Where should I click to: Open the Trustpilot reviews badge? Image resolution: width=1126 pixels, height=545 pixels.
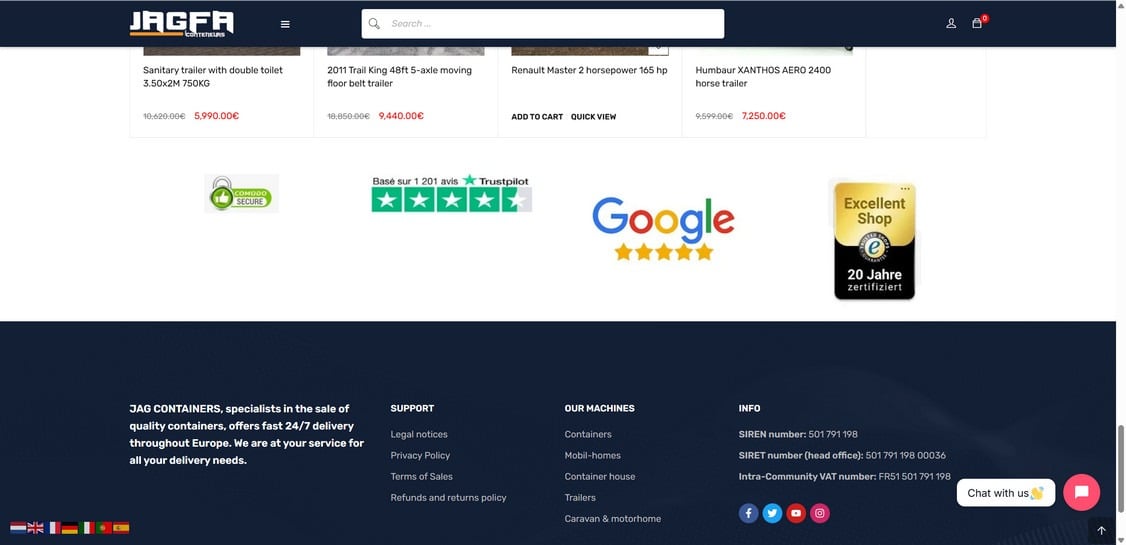coord(451,193)
